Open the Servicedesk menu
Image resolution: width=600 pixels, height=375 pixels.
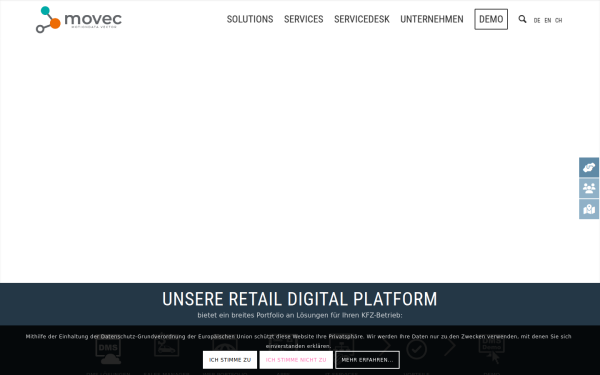(362, 19)
